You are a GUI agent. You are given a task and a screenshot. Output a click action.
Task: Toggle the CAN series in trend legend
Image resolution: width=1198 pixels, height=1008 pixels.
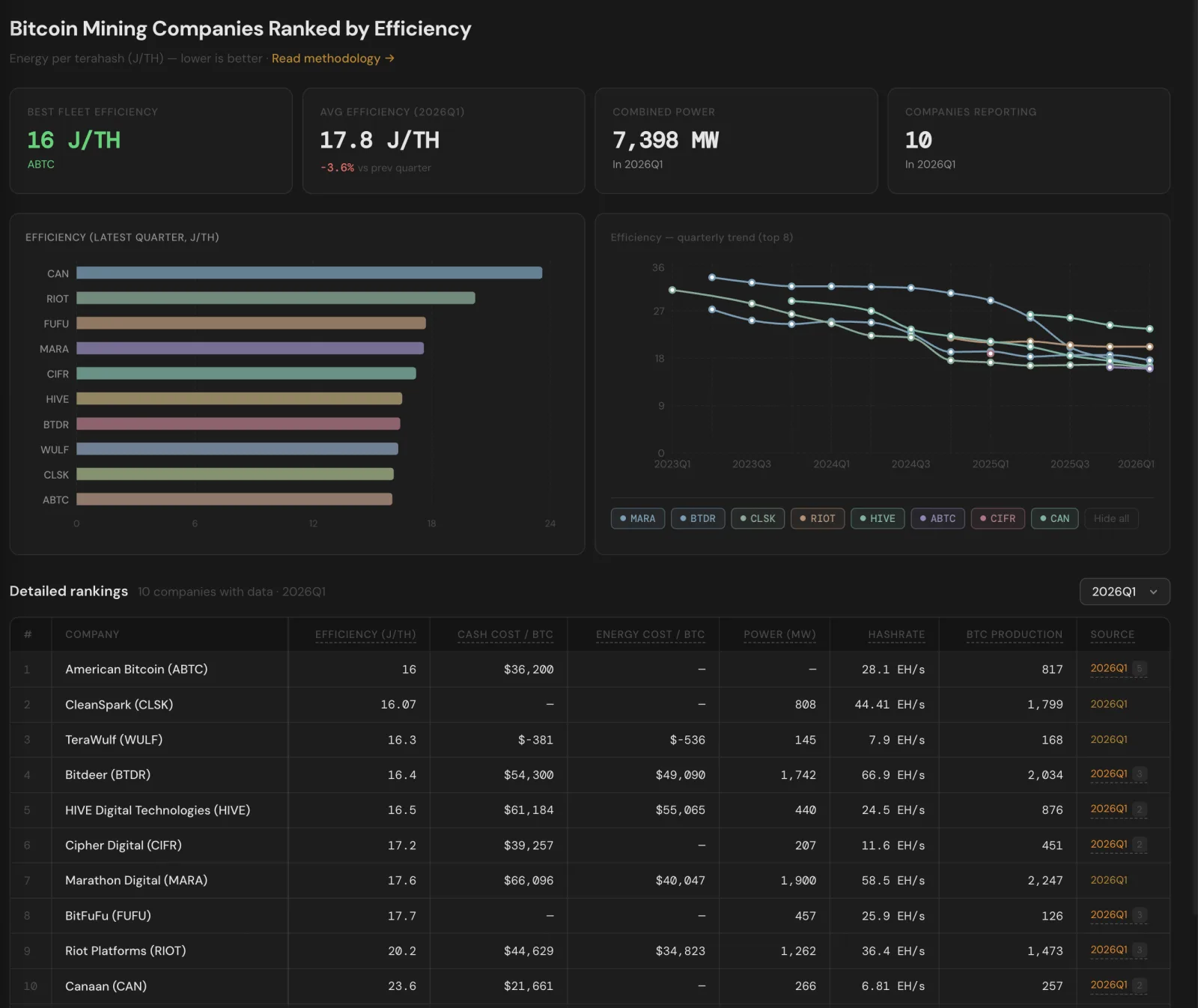coord(1055,518)
